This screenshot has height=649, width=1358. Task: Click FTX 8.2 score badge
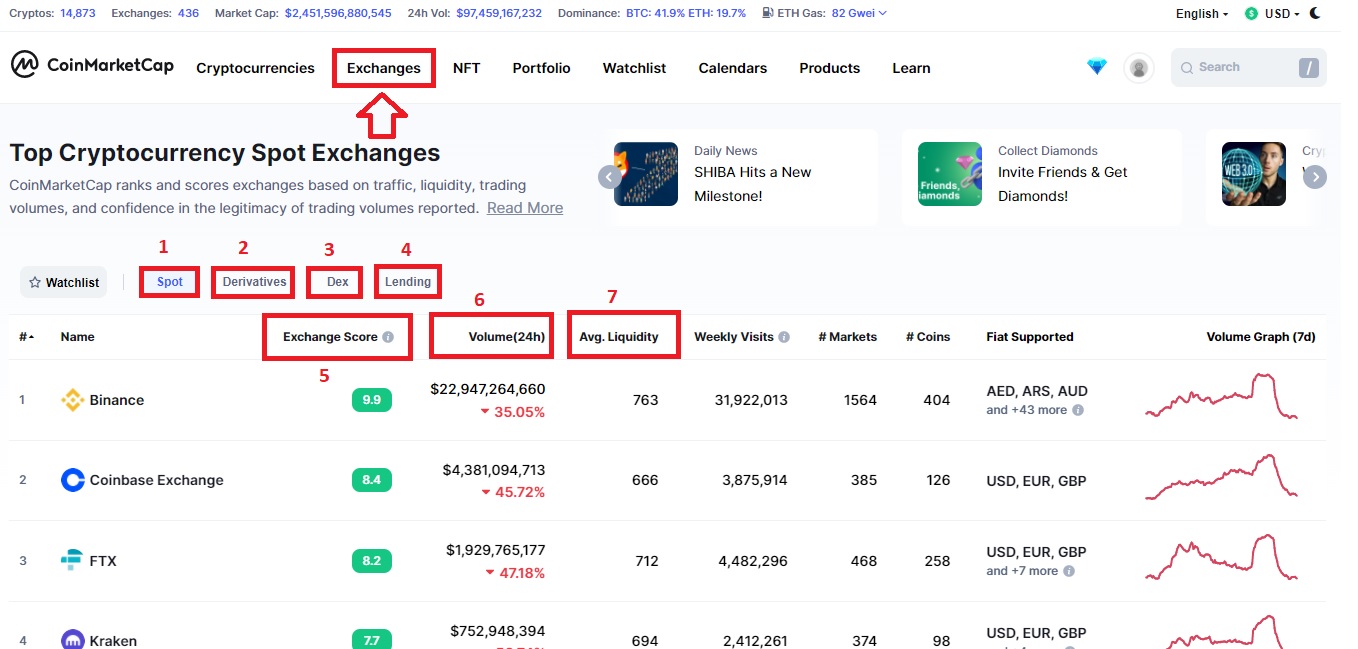[x=372, y=561]
